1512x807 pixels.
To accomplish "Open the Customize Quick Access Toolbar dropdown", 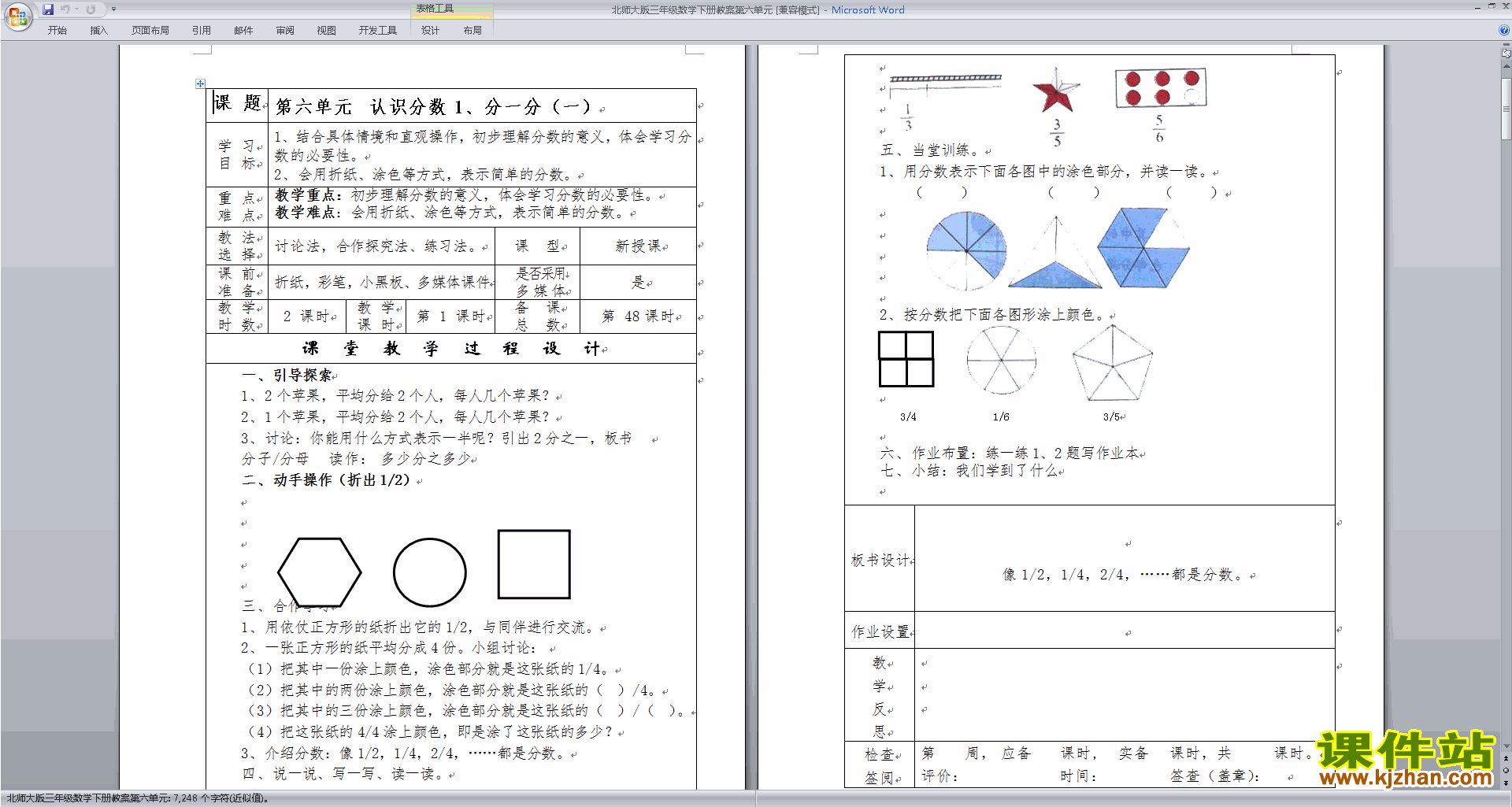I will [x=113, y=9].
